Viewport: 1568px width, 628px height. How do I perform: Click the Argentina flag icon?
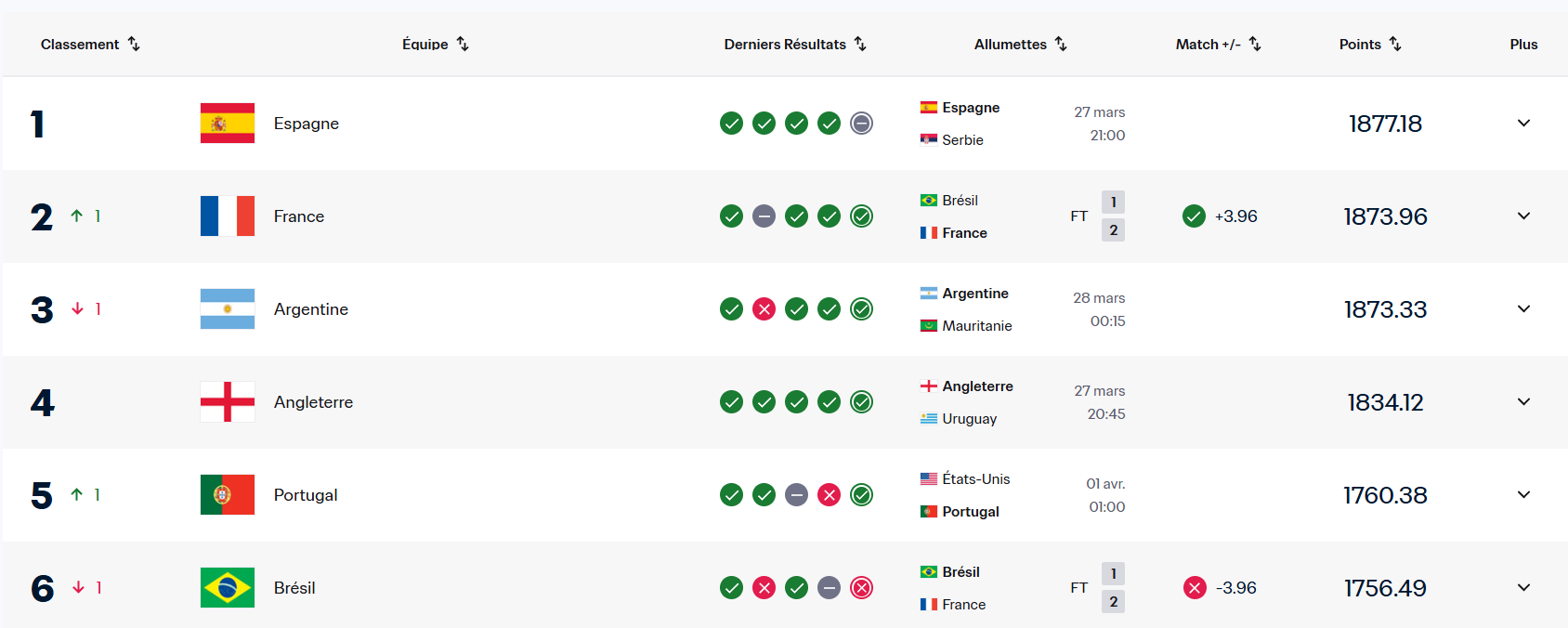(x=226, y=308)
